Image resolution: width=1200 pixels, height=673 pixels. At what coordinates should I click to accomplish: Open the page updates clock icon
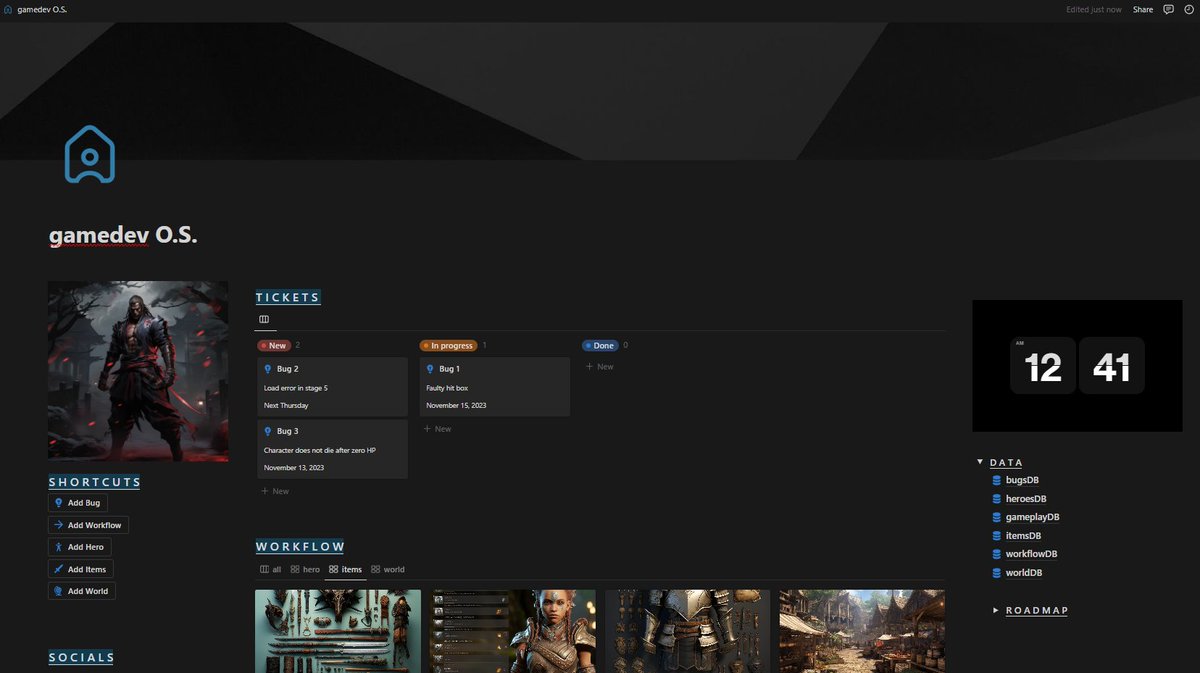[1188, 9]
